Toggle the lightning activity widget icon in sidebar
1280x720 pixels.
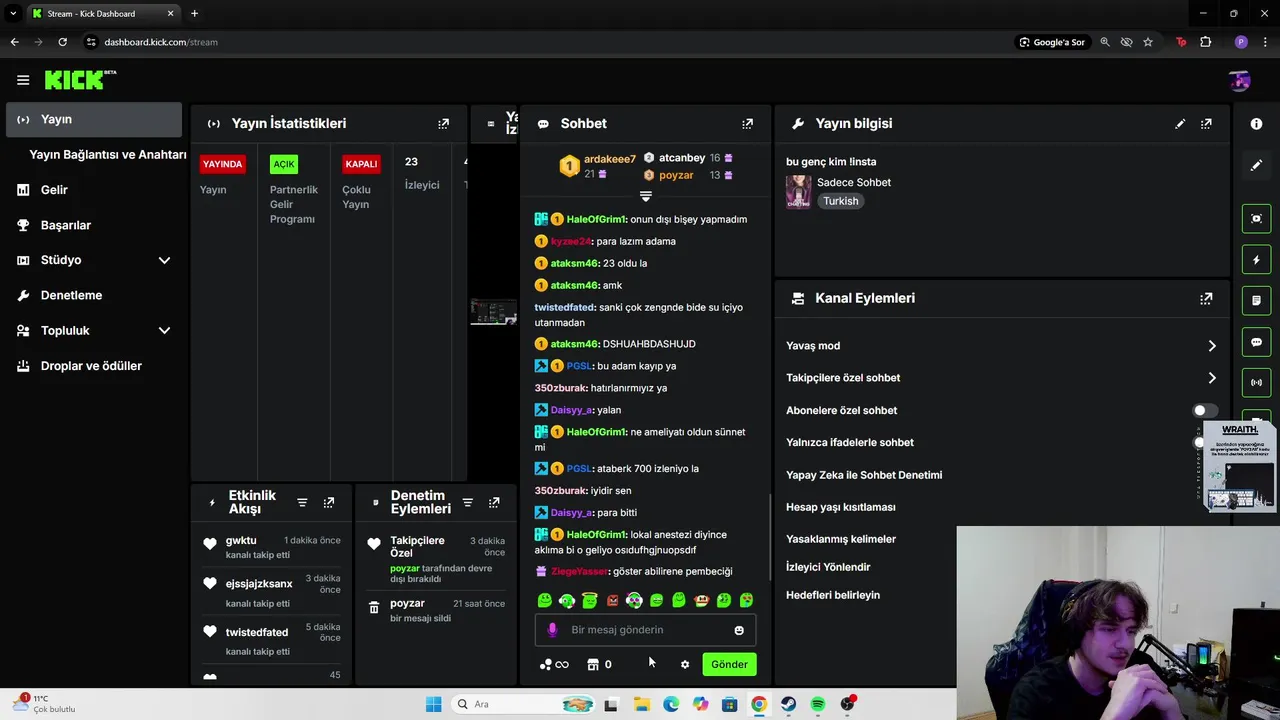click(1256, 260)
